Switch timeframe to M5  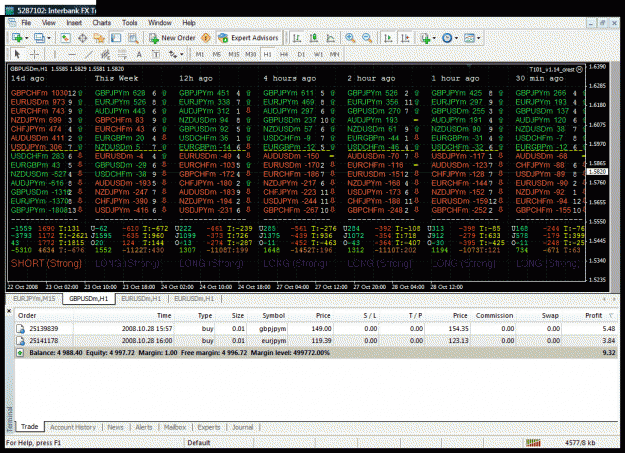point(216,54)
